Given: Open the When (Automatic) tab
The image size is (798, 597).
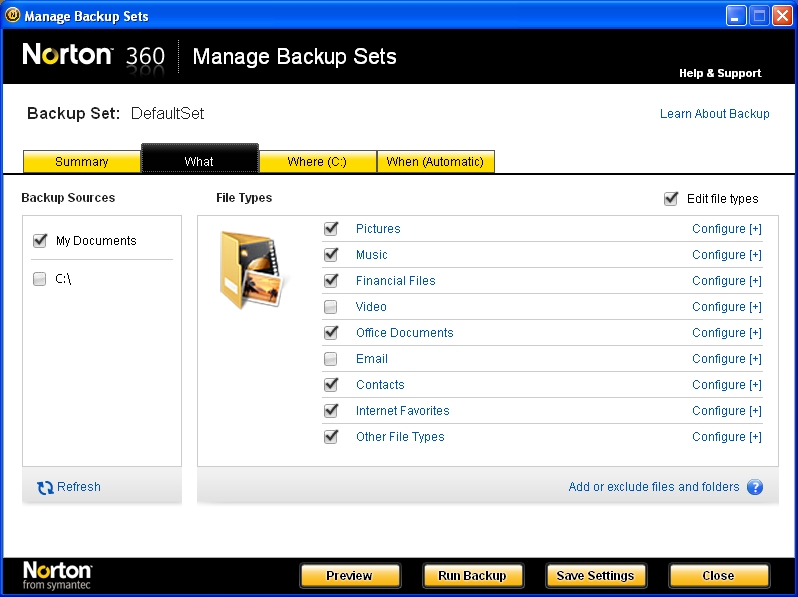Looking at the screenshot, I should tap(436, 161).
